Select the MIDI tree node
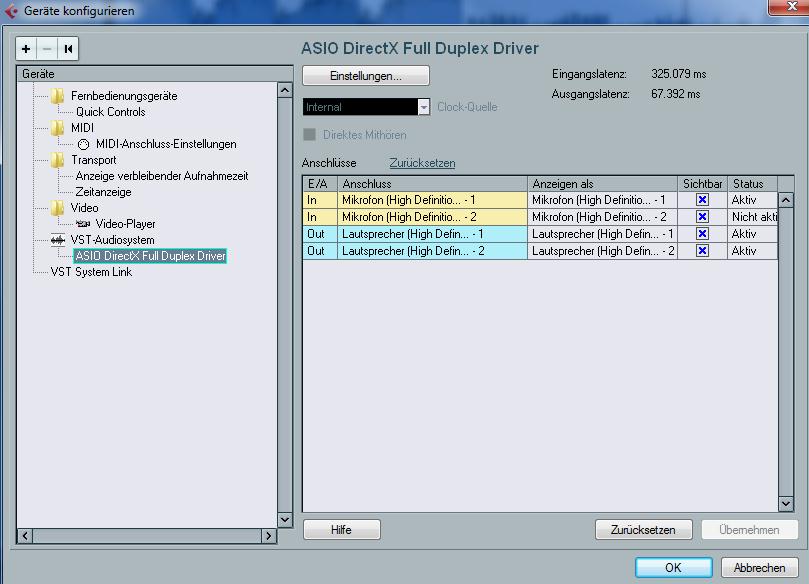This screenshot has width=809, height=584. coord(82,127)
